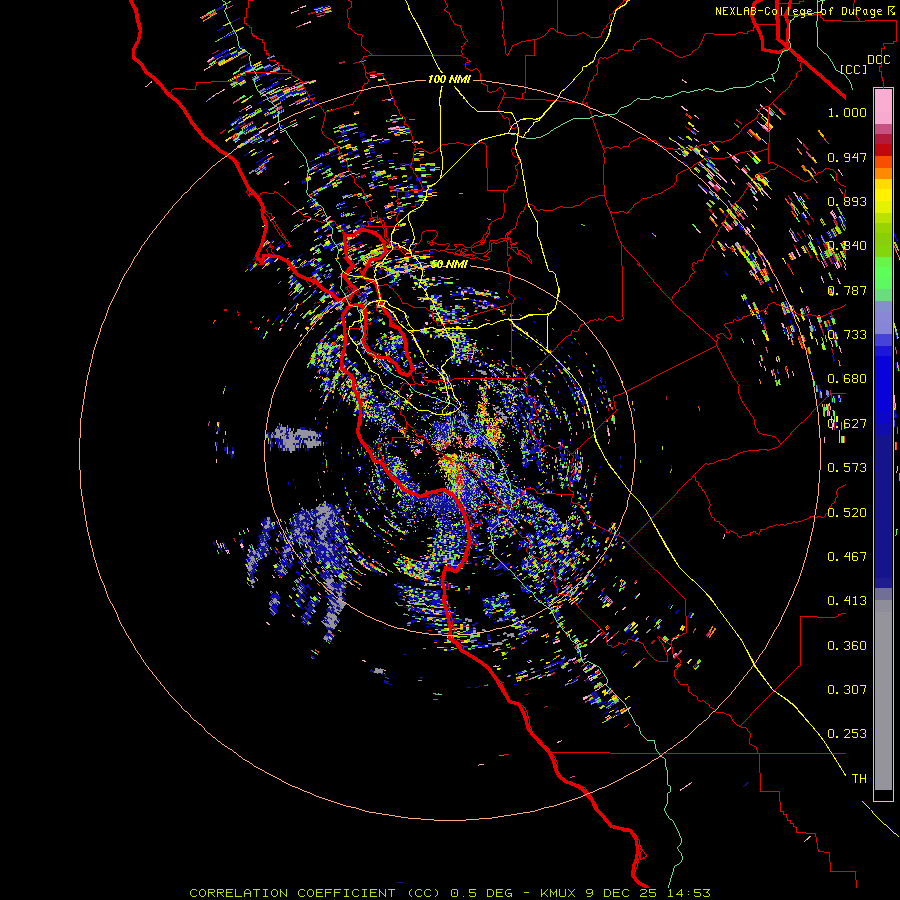Select the NEXLAB-College of DuPage header text
The height and width of the screenshot is (900, 900).
coord(804,11)
